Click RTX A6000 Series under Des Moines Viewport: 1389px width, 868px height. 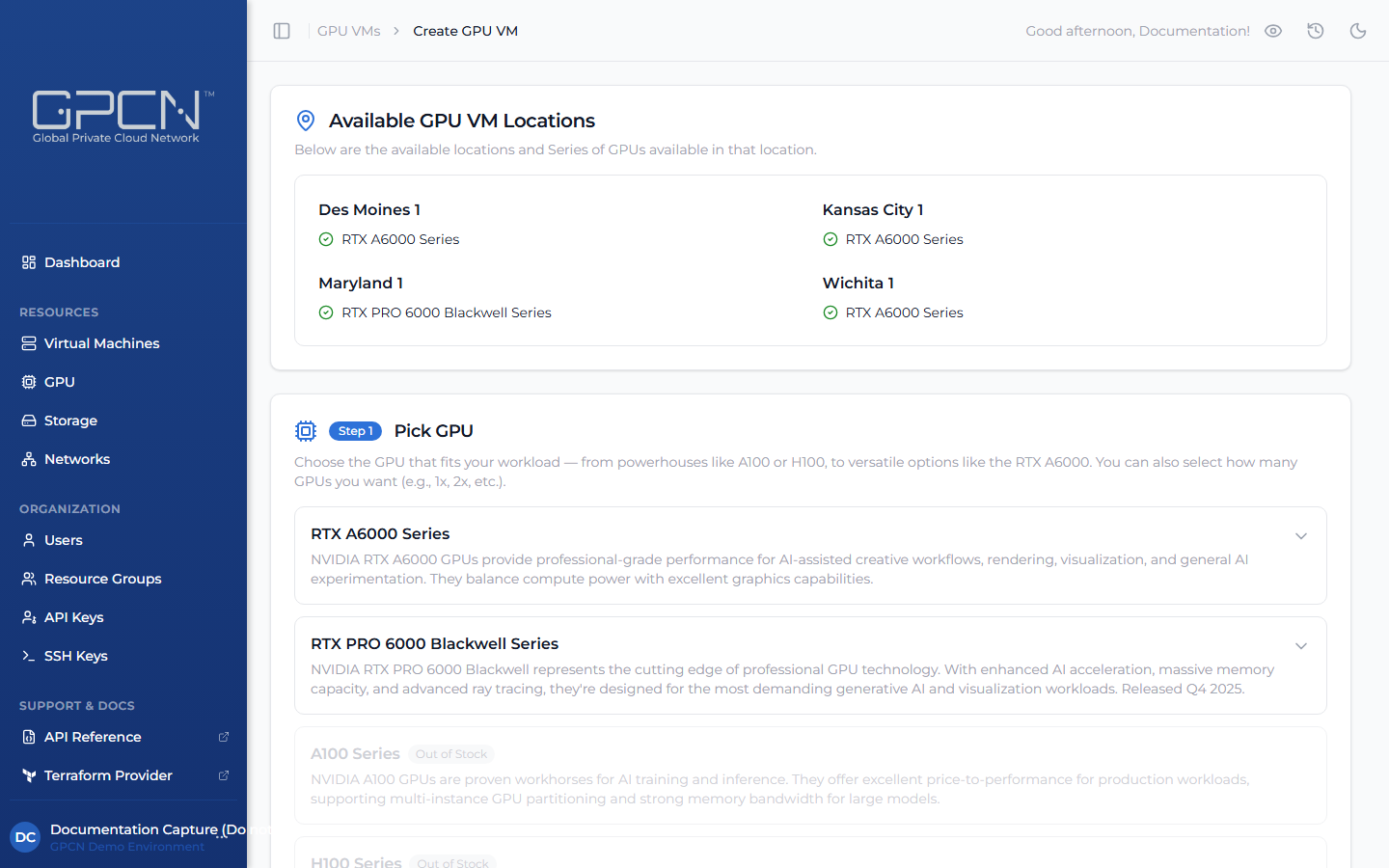point(400,239)
